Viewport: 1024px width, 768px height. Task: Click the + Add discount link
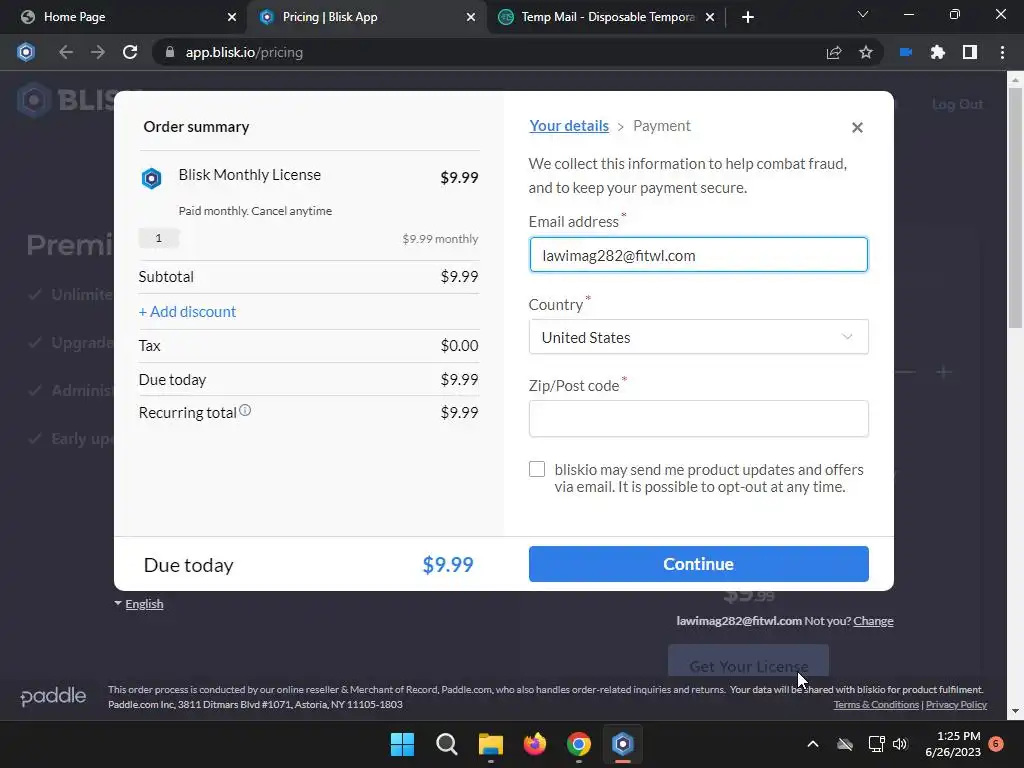(187, 312)
